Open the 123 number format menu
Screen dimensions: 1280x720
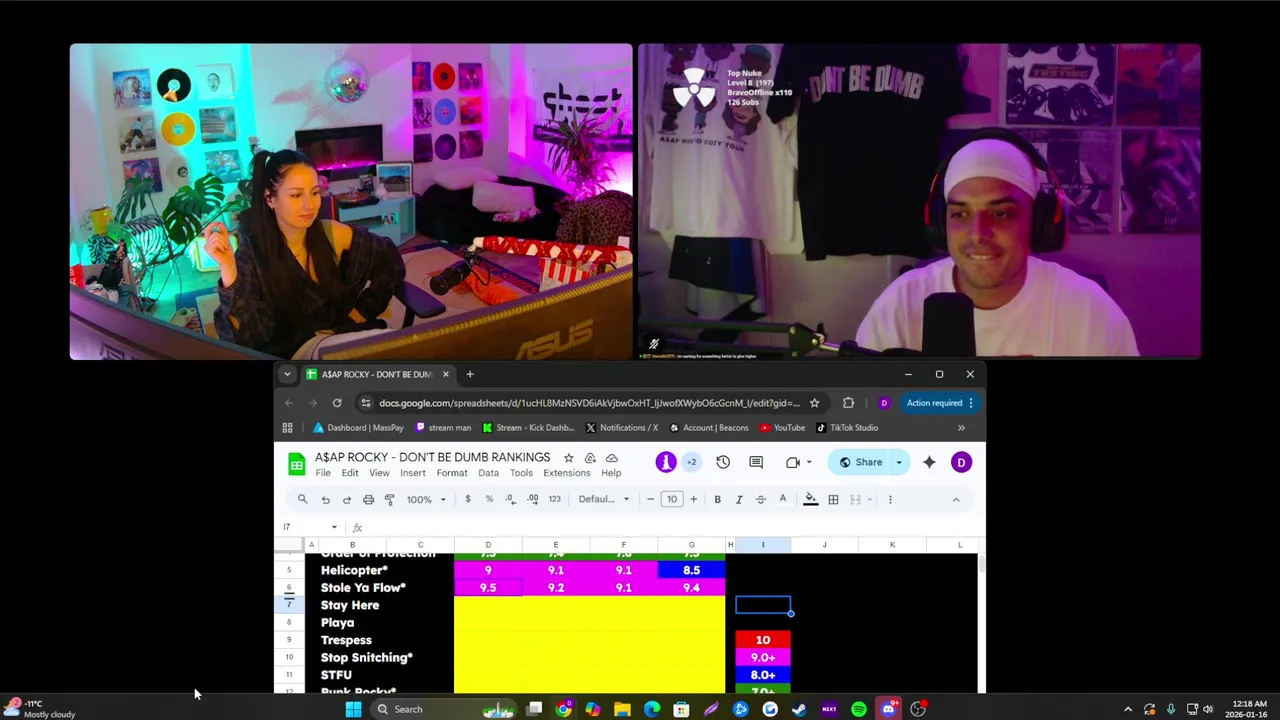click(x=554, y=499)
